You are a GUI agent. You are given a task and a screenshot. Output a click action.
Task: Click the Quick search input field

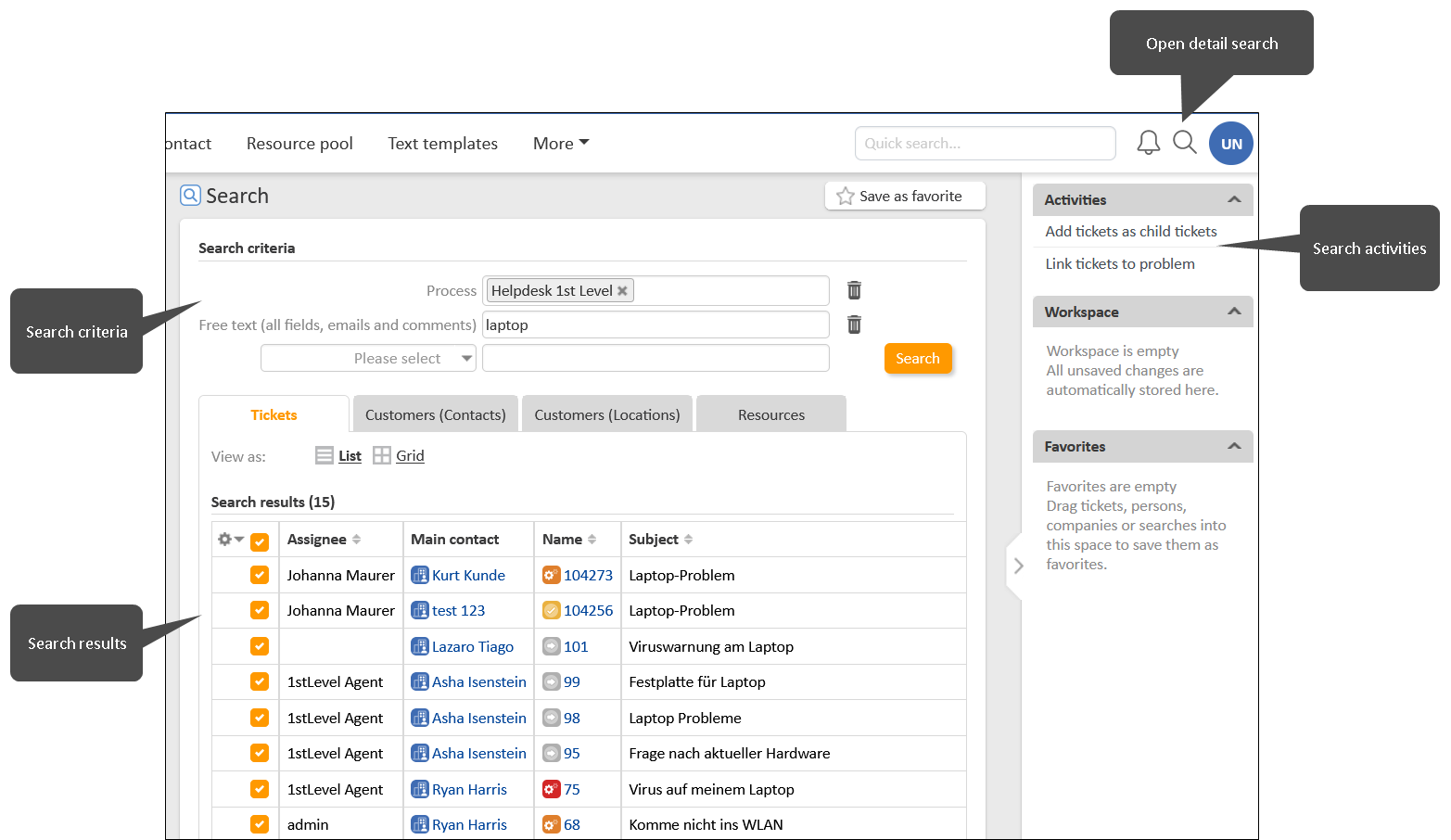click(x=984, y=144)
